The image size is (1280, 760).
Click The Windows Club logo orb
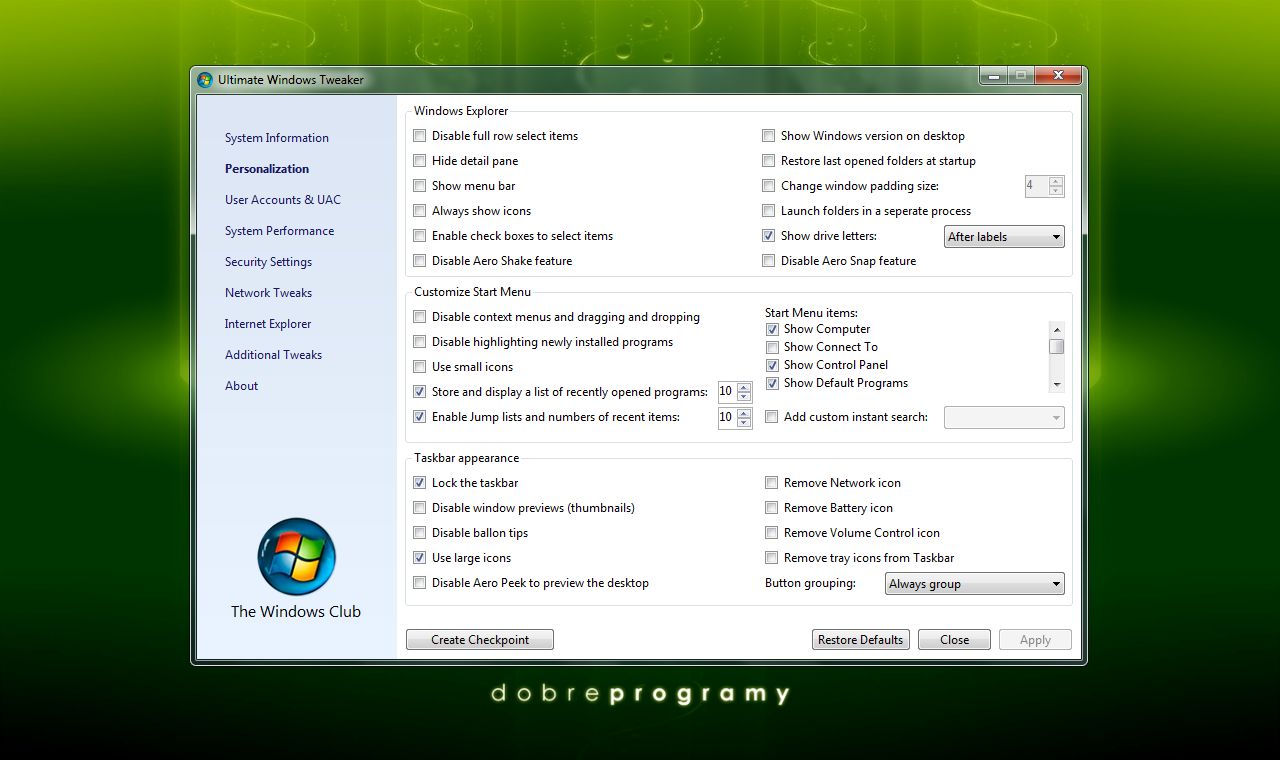296,557
